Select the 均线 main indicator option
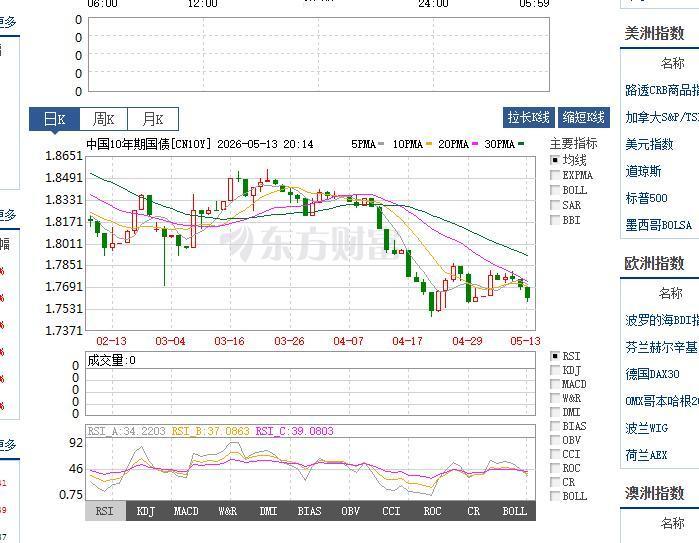The width and height of the screenshot is (699, 543). [x=555, y=160]
